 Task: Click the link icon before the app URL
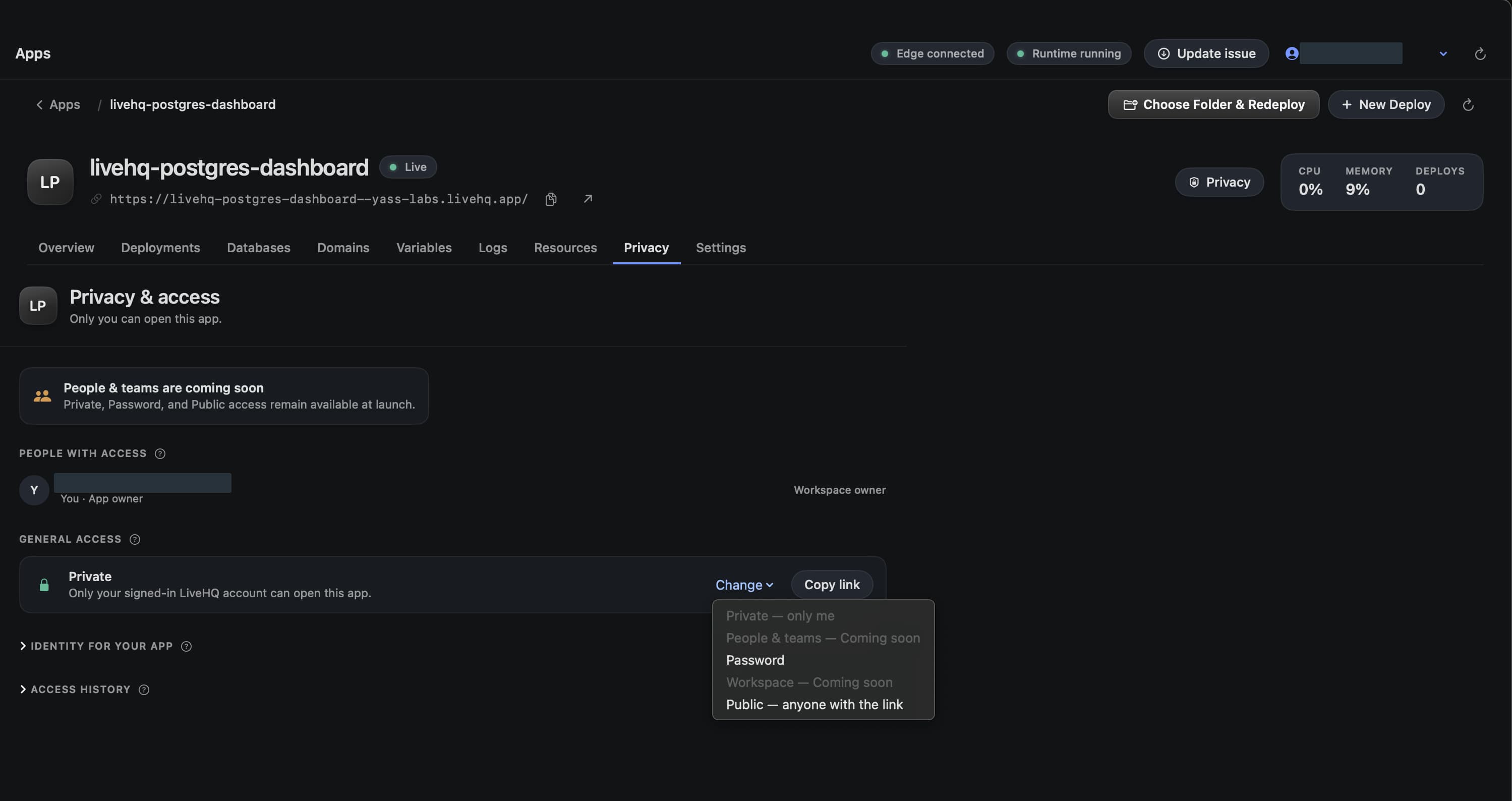[96, 199]
